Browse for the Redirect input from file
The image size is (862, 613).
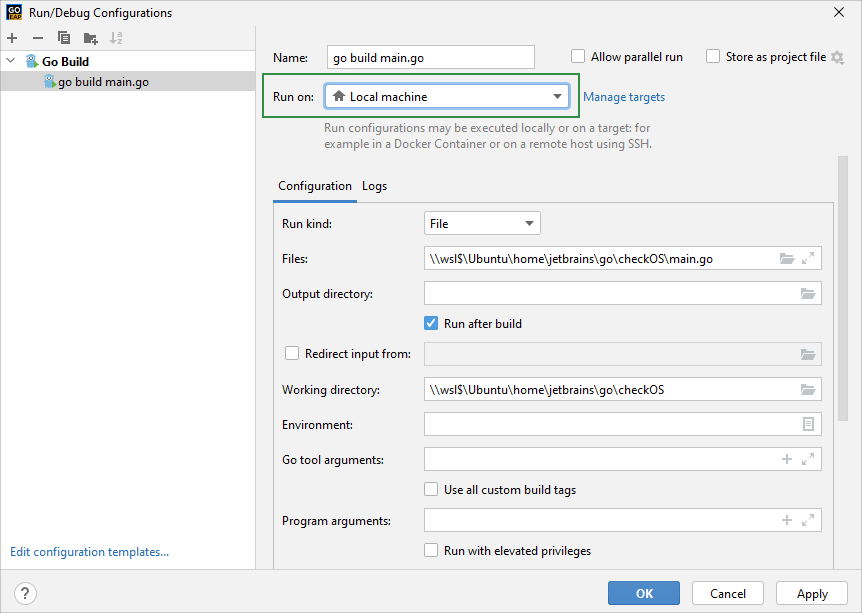coord(808,354)
